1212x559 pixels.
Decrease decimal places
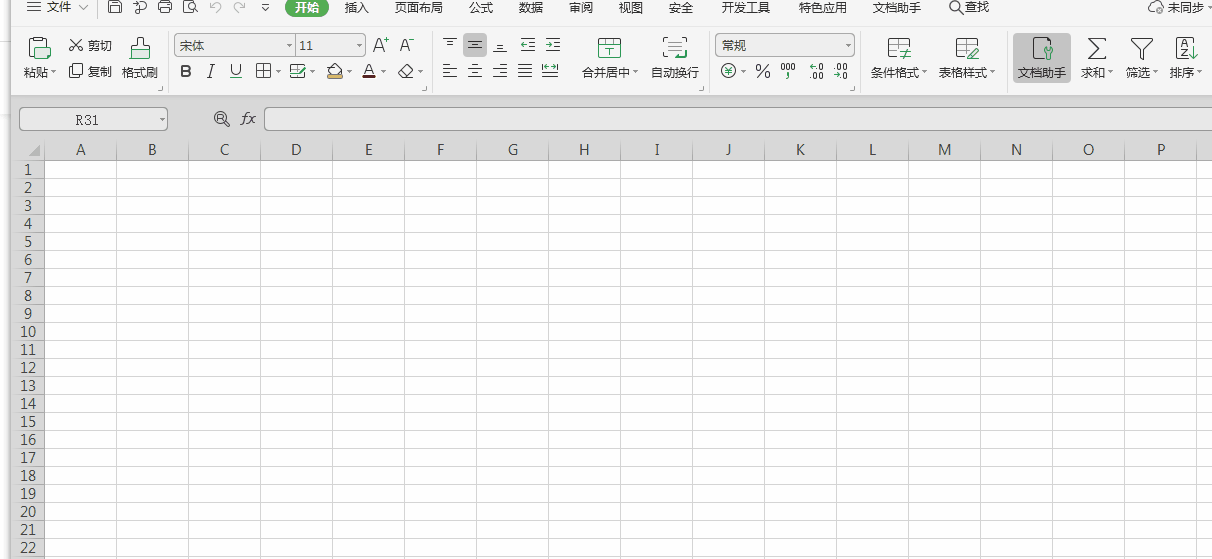pyautogui.click(x=841, y=71)
